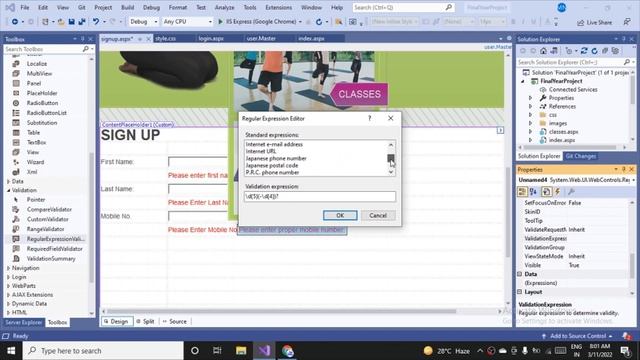This screenshot has height=360, width=640.
Task: Open File Explorer from taskbar
Action: [241, 351]
